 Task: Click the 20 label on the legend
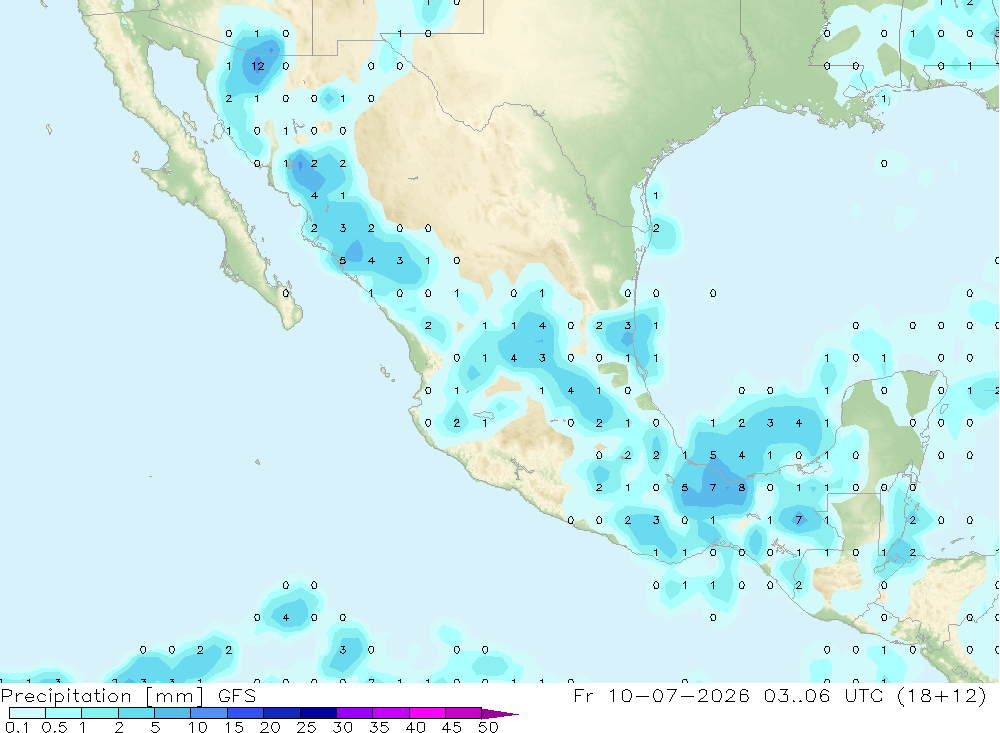[x=270, y=727]
